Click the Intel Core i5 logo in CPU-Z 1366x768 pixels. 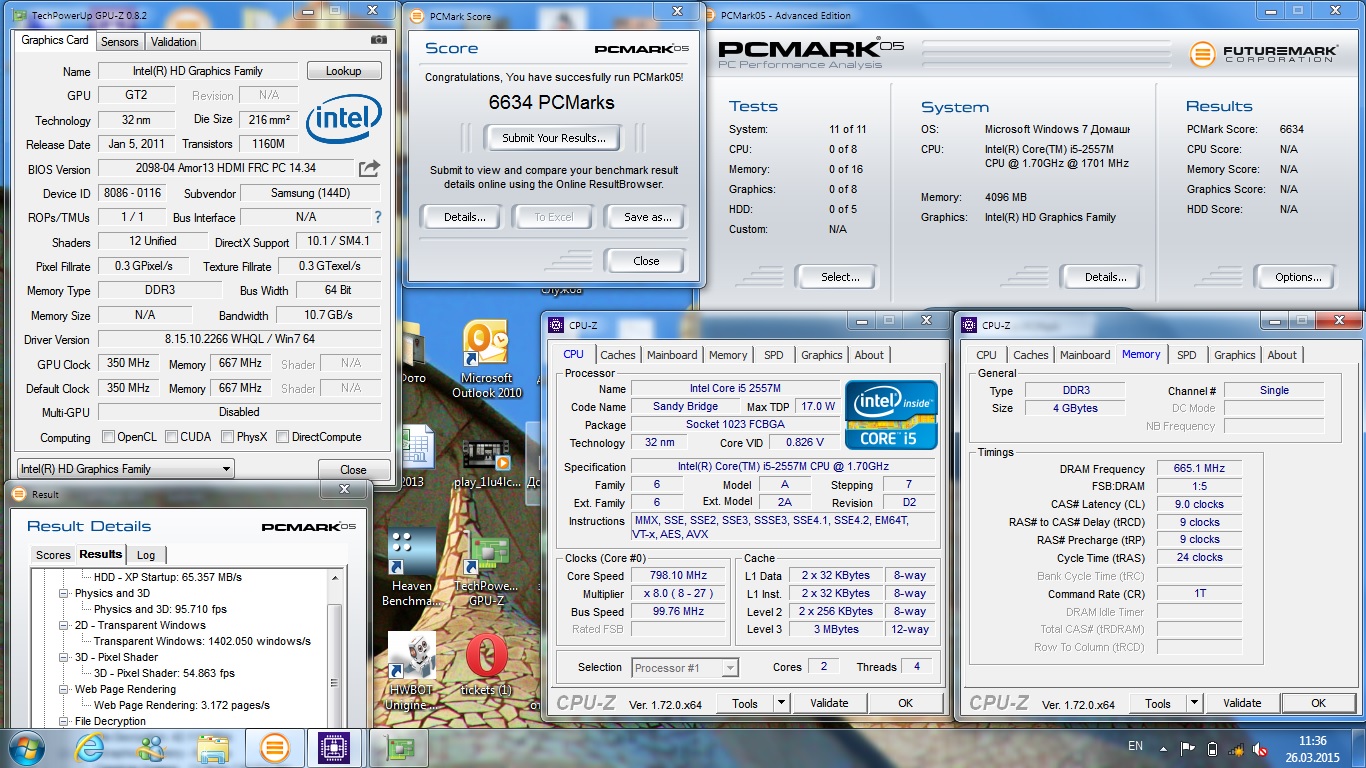(891, 414)
